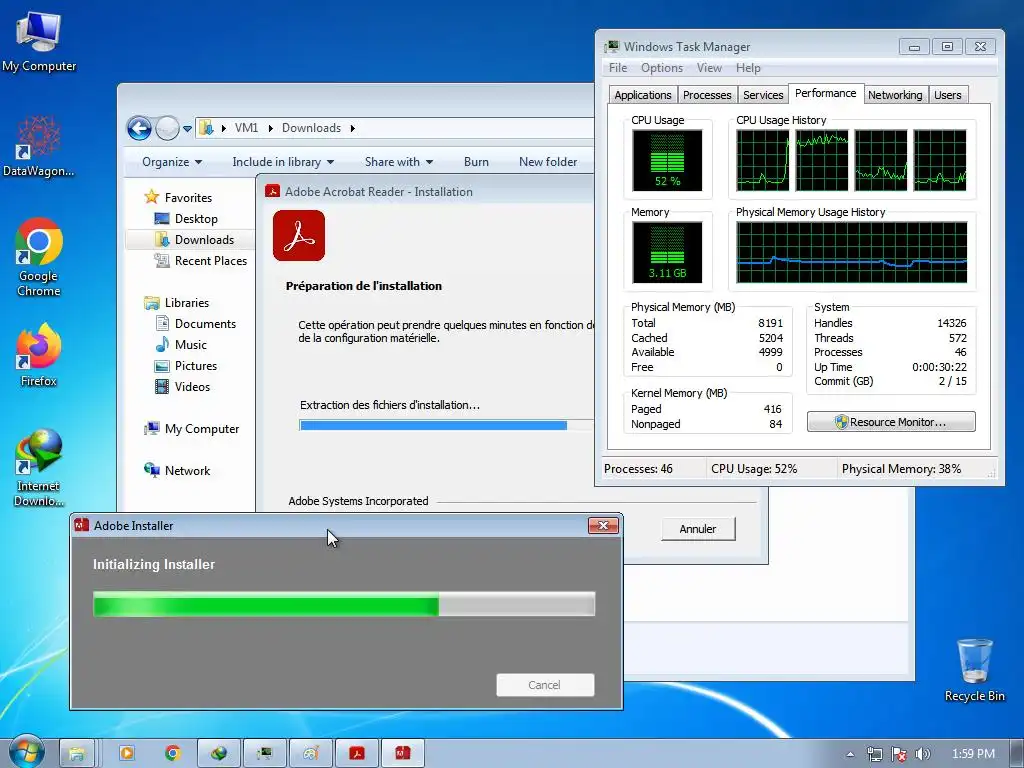Open My Computer desktop icon
This screenshot has width=1024, height=768.
tap(39, 42)
